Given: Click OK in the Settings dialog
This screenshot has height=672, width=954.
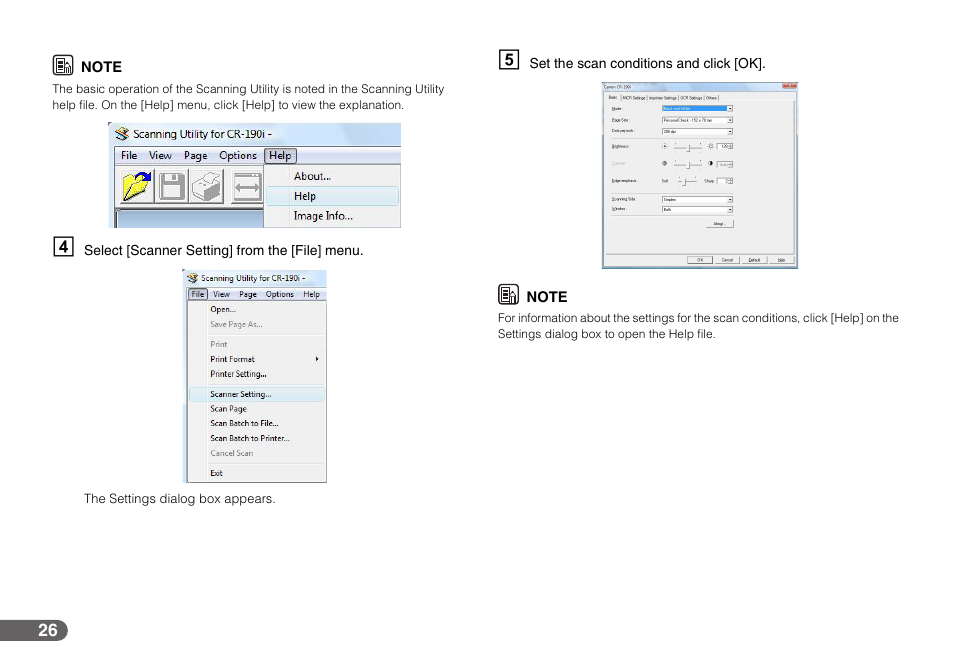Looking at the screenshot, I should pyautogui.click(x=700, y=260).
